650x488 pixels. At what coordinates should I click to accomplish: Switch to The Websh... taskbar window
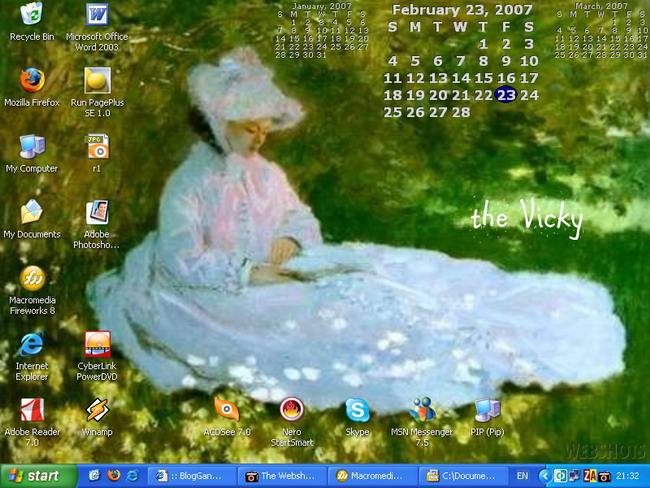point(282,476)
